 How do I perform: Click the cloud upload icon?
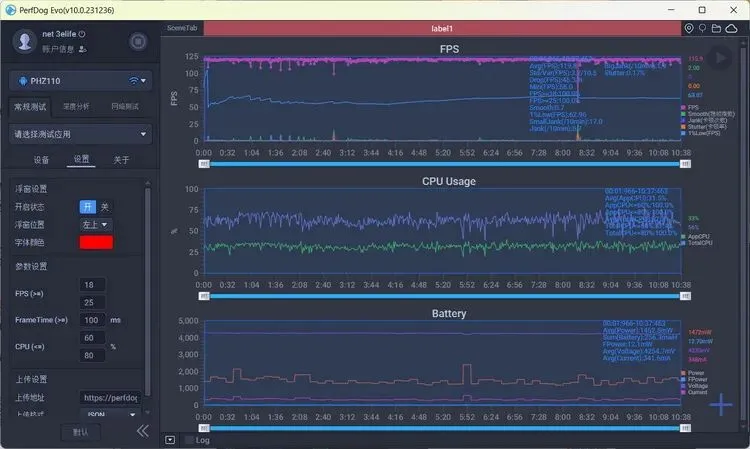tap(731, 28)
